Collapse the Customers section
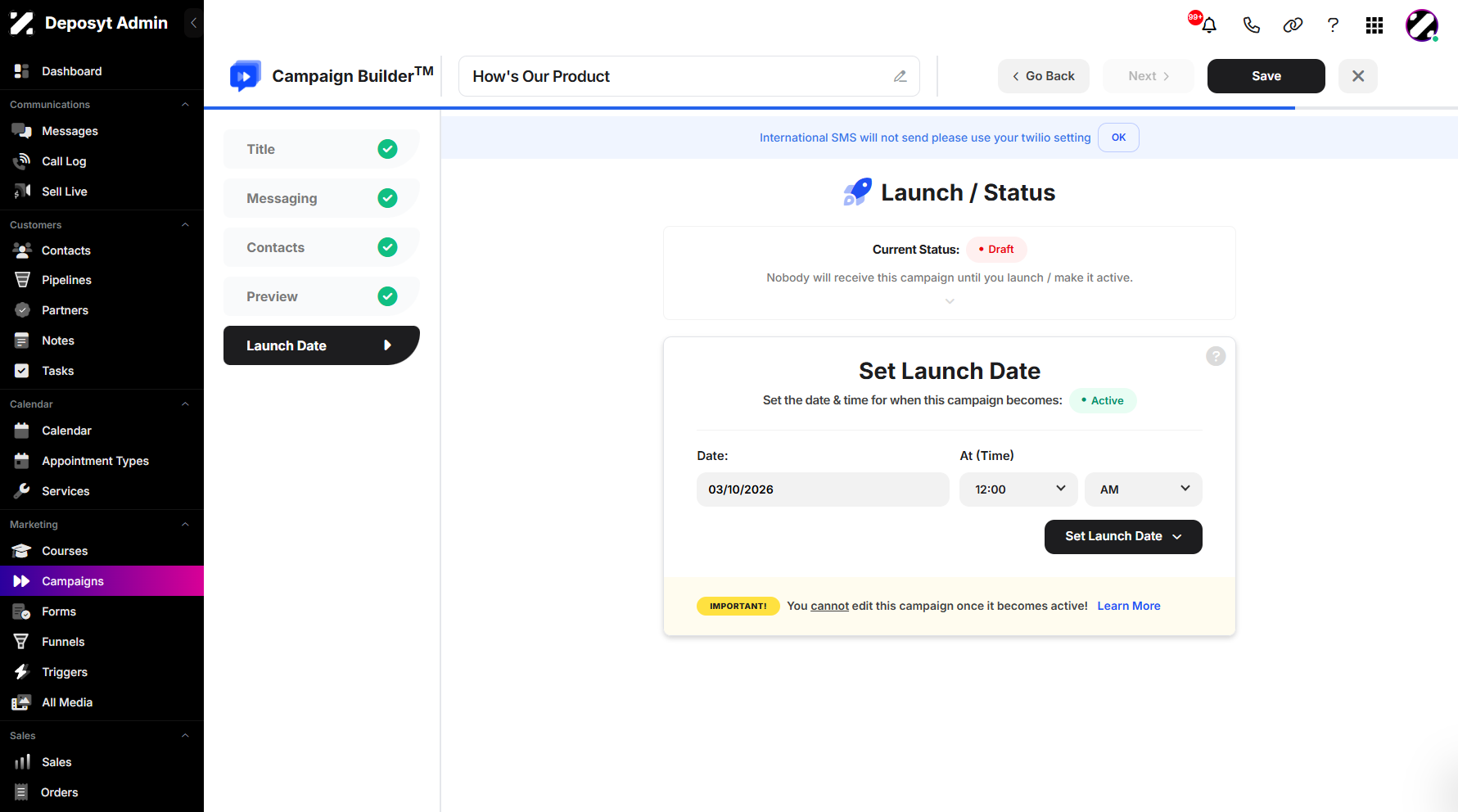 click(185, 225)
